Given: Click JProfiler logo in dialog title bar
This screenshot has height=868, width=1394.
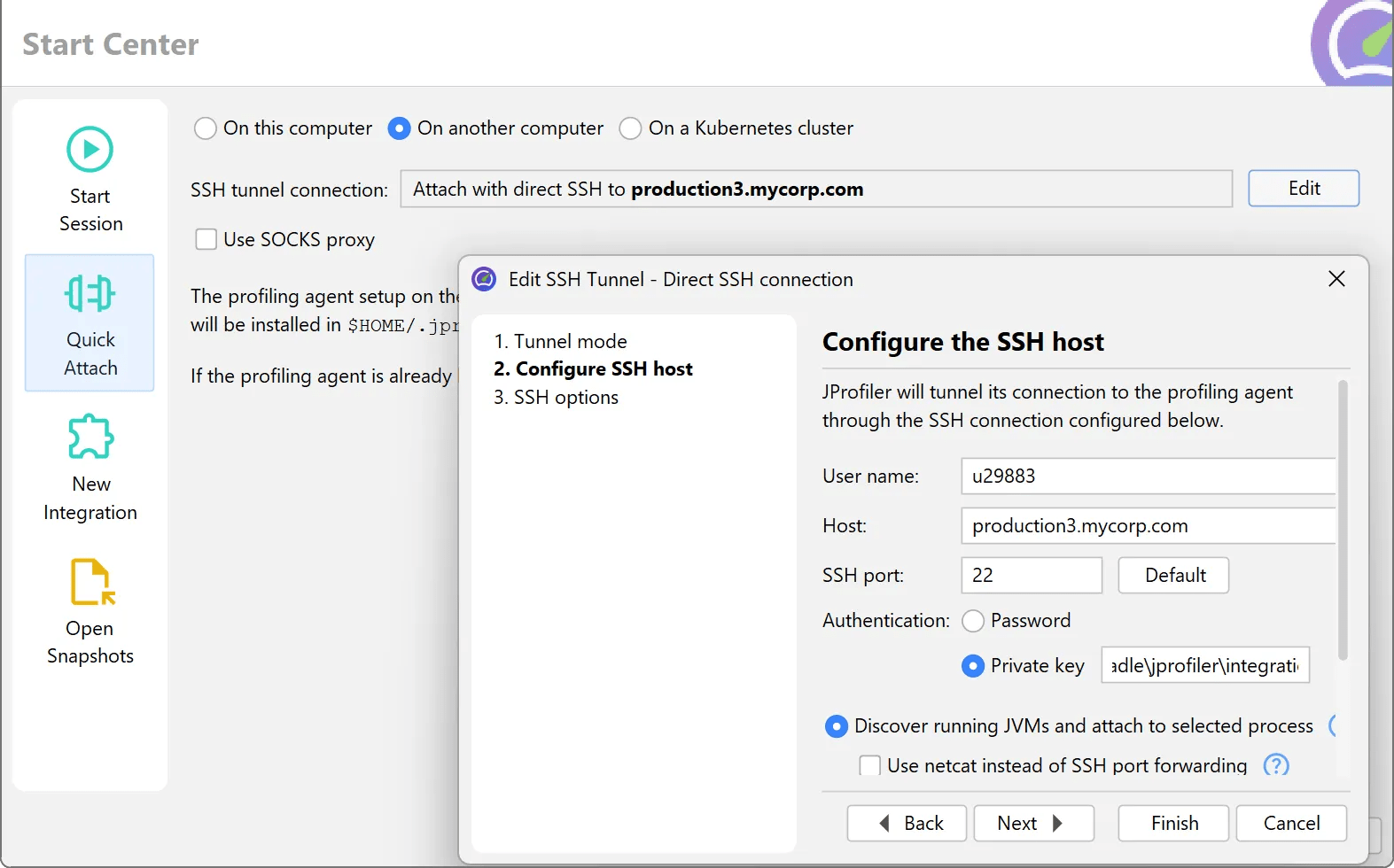Looking at the screenshot, I should [484, 280].
